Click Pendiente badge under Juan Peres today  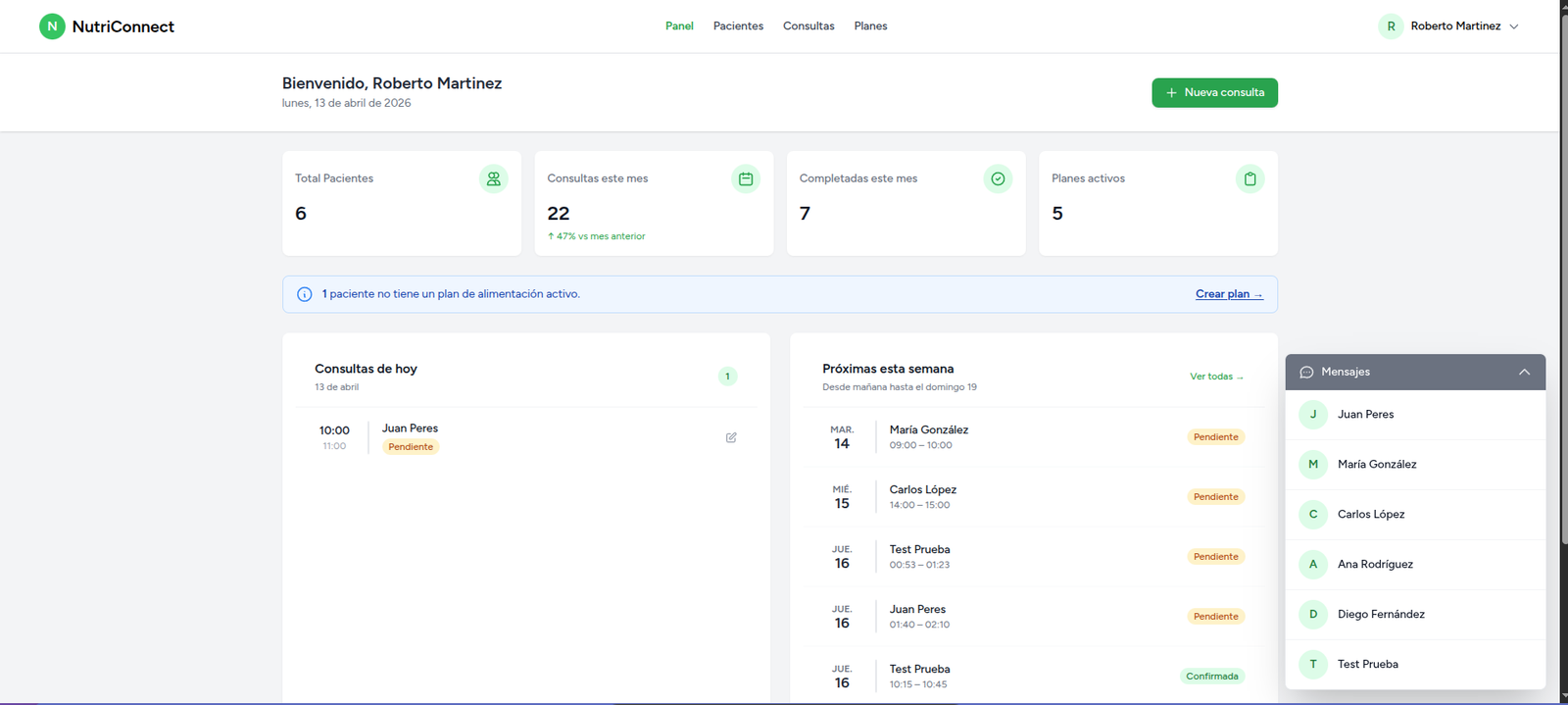click(x=411, y=447)
